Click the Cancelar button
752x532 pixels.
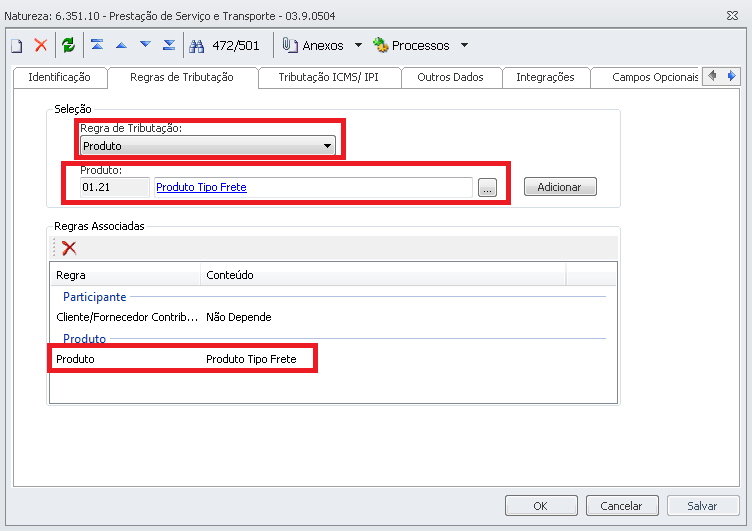tap(622, 506)
